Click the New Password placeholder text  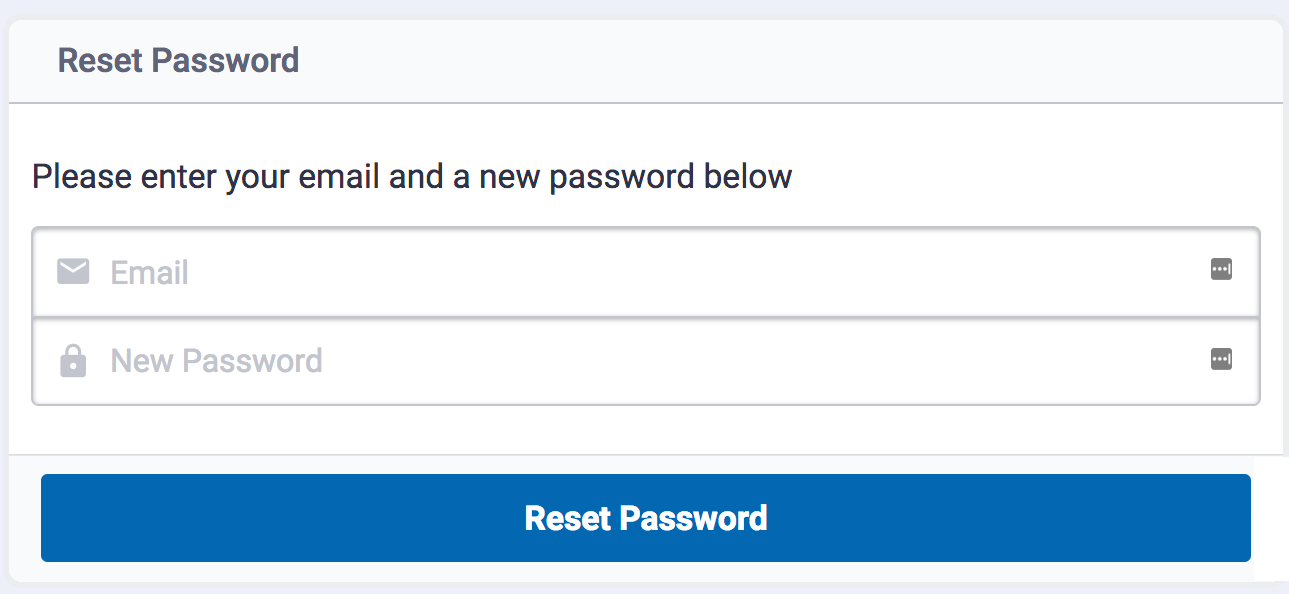click(216, 361)
